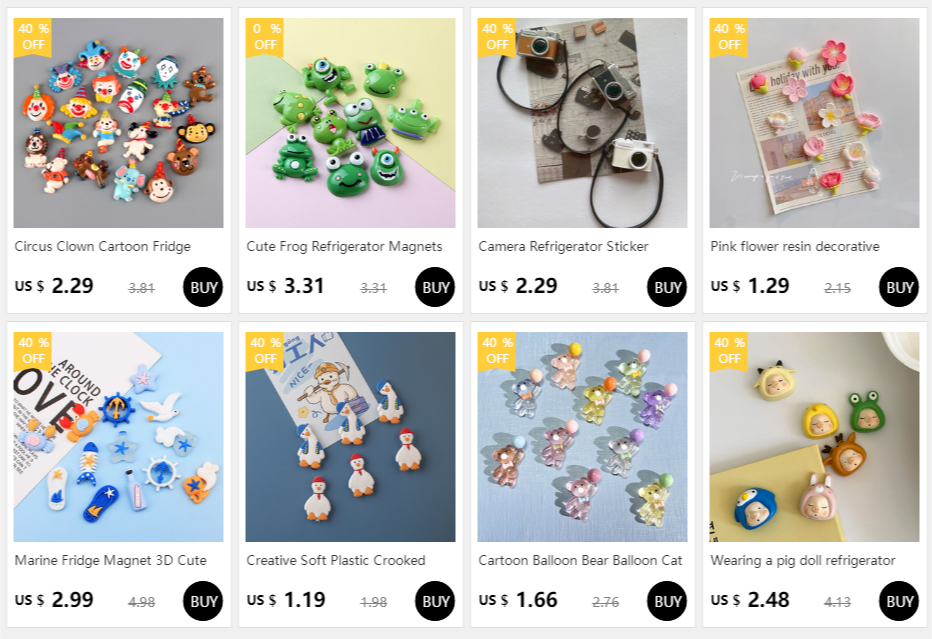Screen dimensions: 932x639
Task: Open the Camera Refrigerator Sticker title link
Action: (563, 246)
